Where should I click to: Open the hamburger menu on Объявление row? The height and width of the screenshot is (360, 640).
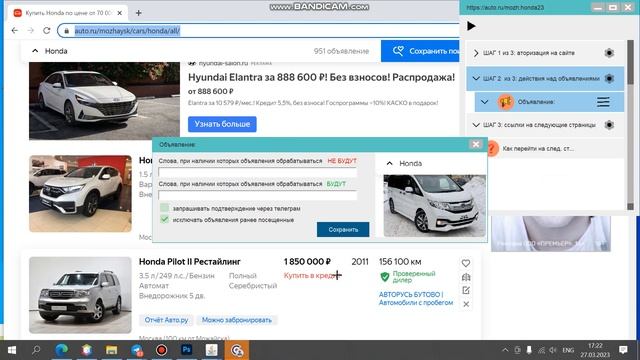tap(603, 102)
